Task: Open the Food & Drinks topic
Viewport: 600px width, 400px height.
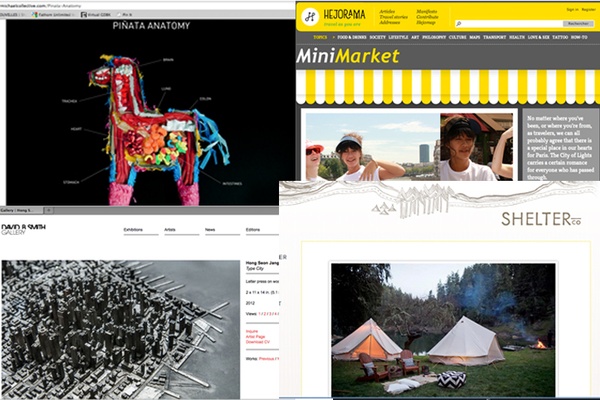Action: [x=352, y=37]
